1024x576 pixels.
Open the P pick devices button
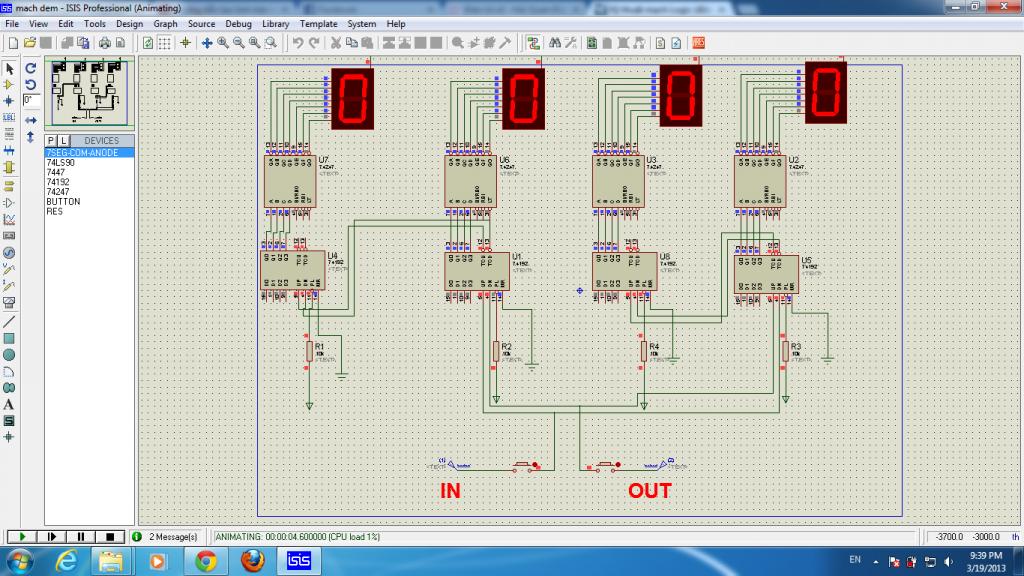(51, 140)
